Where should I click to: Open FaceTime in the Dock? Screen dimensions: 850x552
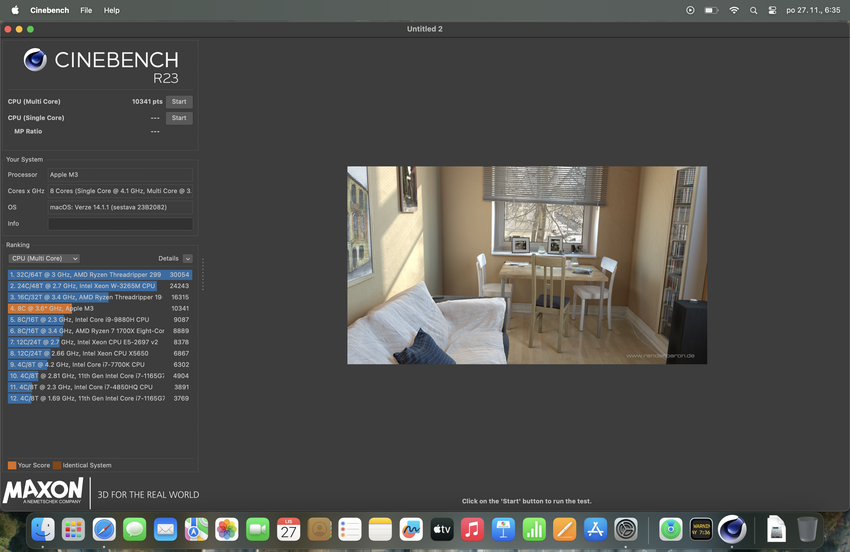tap(257, 529)
